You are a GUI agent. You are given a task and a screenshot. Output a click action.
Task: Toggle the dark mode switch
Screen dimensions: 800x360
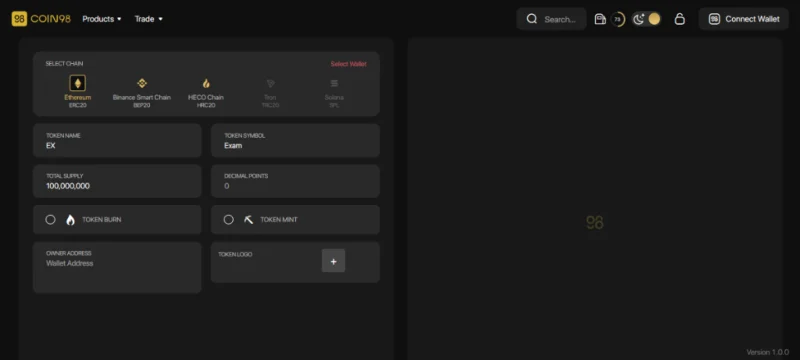point(646,19)
